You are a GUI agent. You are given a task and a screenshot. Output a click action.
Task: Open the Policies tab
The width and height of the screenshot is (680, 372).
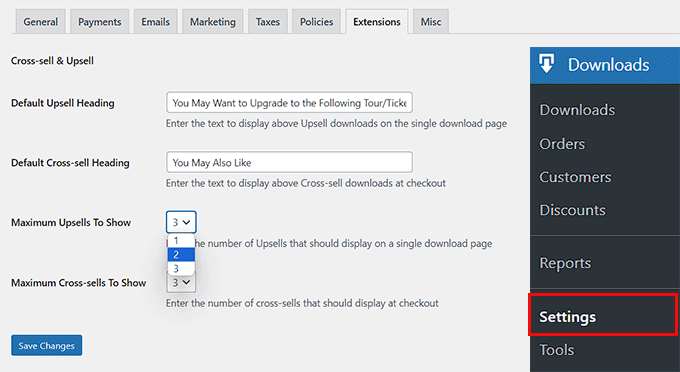tap(317, 22)
